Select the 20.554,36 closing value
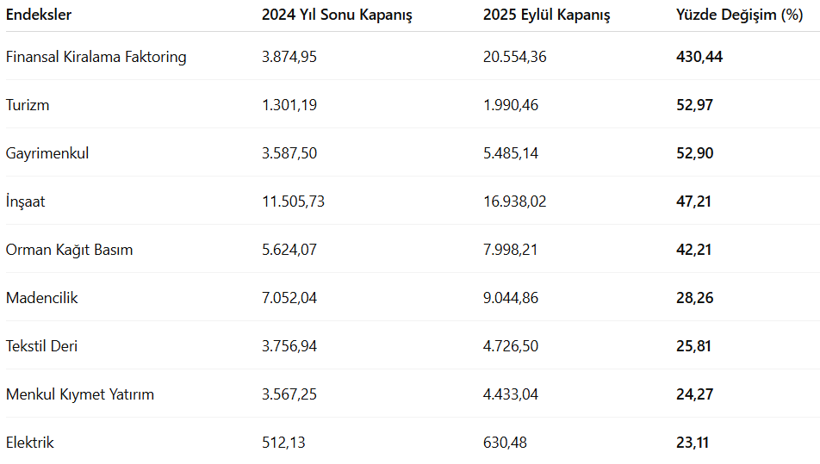Viewport: 820px width, 464px height. [515, 57]
